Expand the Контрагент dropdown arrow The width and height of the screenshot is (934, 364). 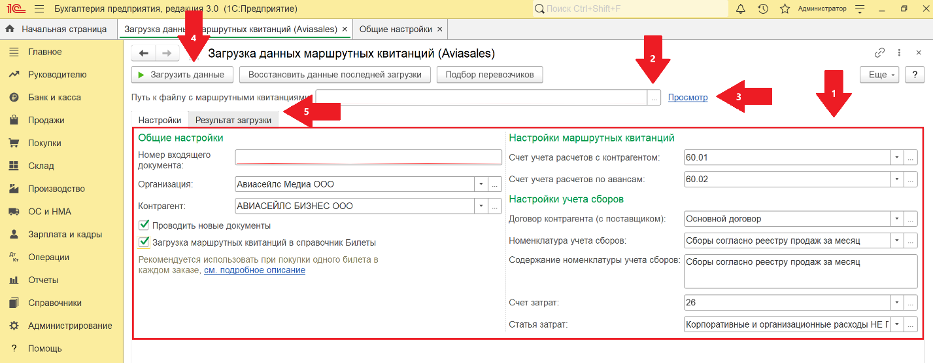481,206
